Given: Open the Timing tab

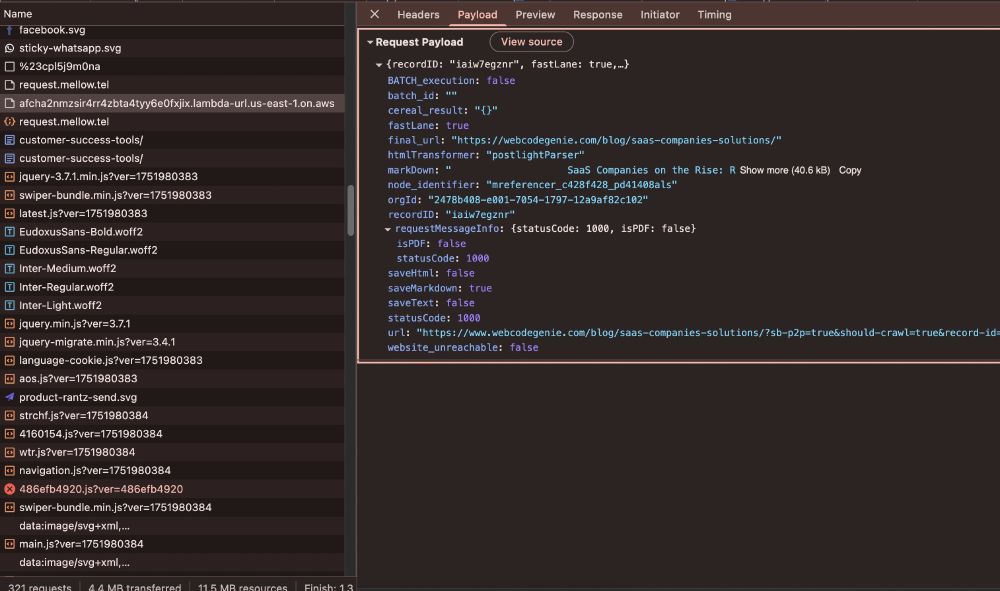Looking at the screenshot, I should 714,15.
